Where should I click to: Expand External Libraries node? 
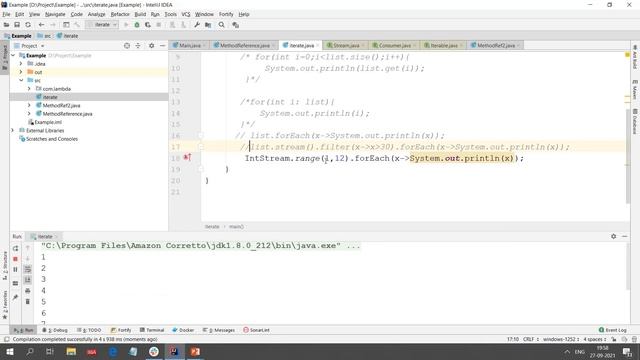tap(13, 131)
